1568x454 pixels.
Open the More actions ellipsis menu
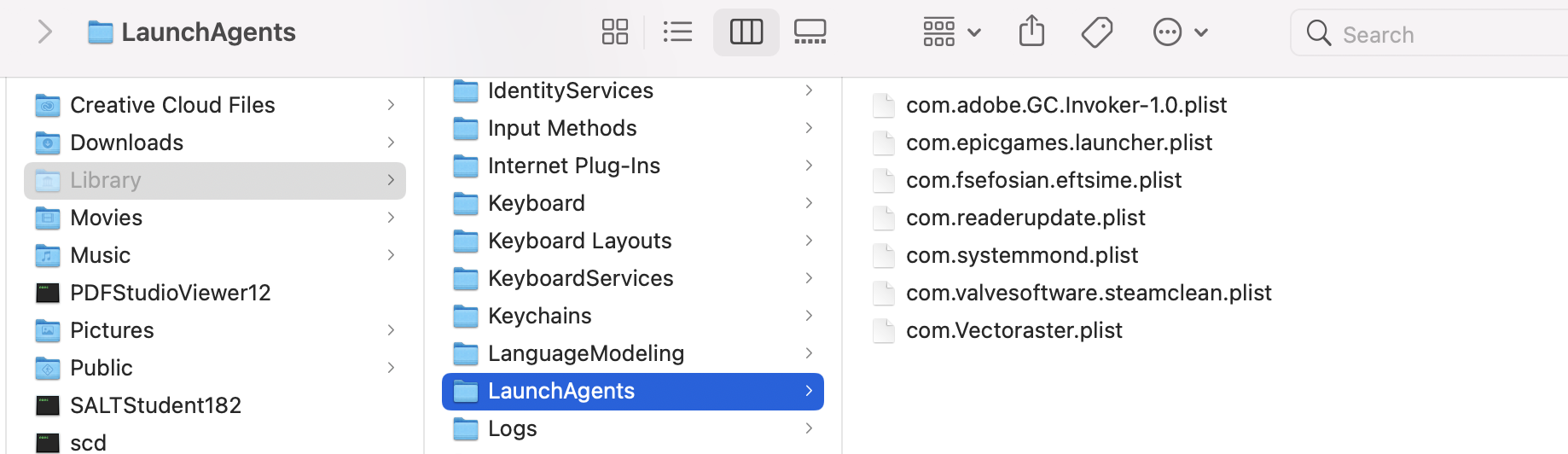point(1180,32)
